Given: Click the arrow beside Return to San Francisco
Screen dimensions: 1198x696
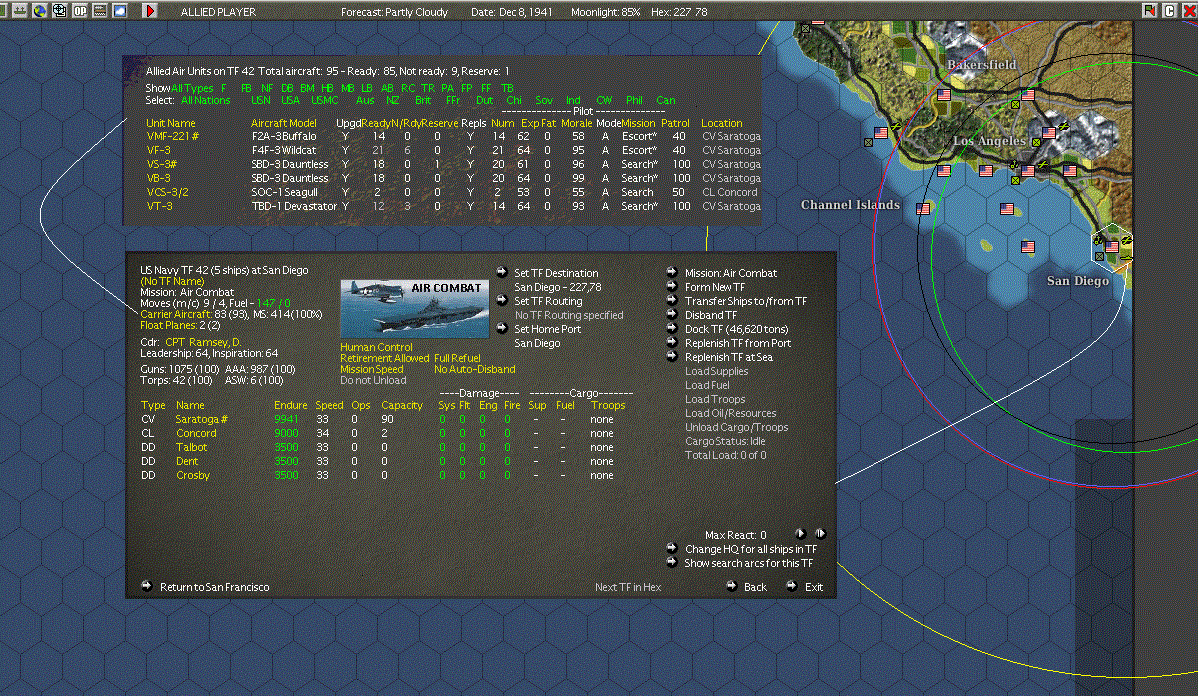Looking at the screenshot, I should pyautogui.click(x=147, y=586).
